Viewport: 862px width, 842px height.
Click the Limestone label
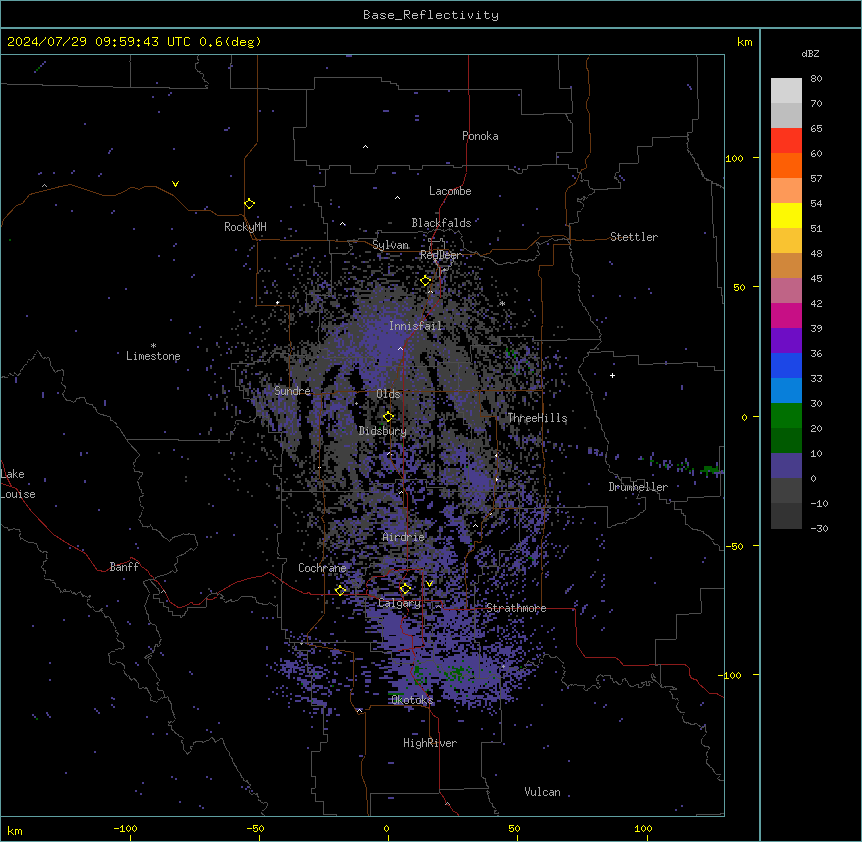[153, 356]
